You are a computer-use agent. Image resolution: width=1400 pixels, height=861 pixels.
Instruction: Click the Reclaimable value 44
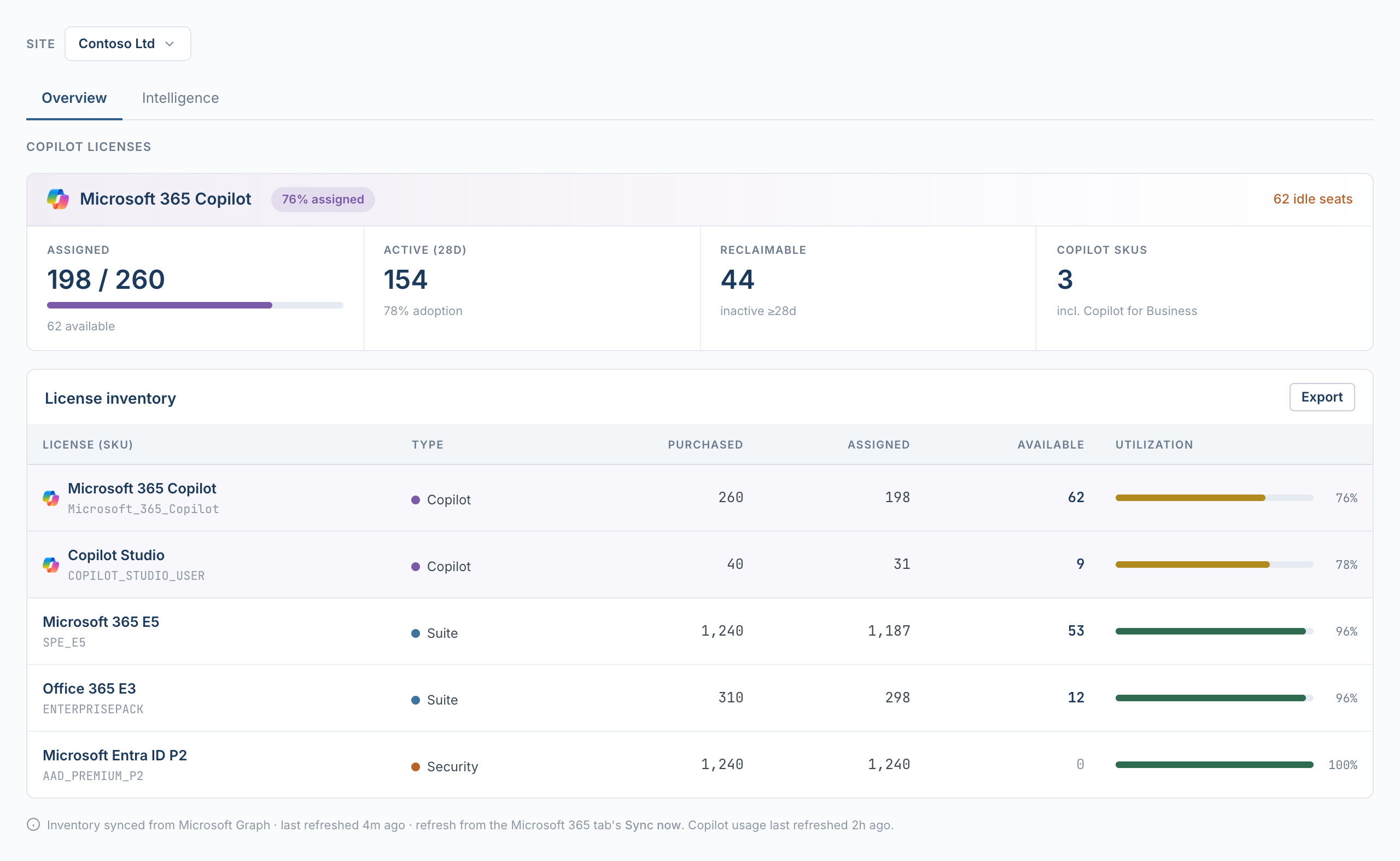point(737,280)
